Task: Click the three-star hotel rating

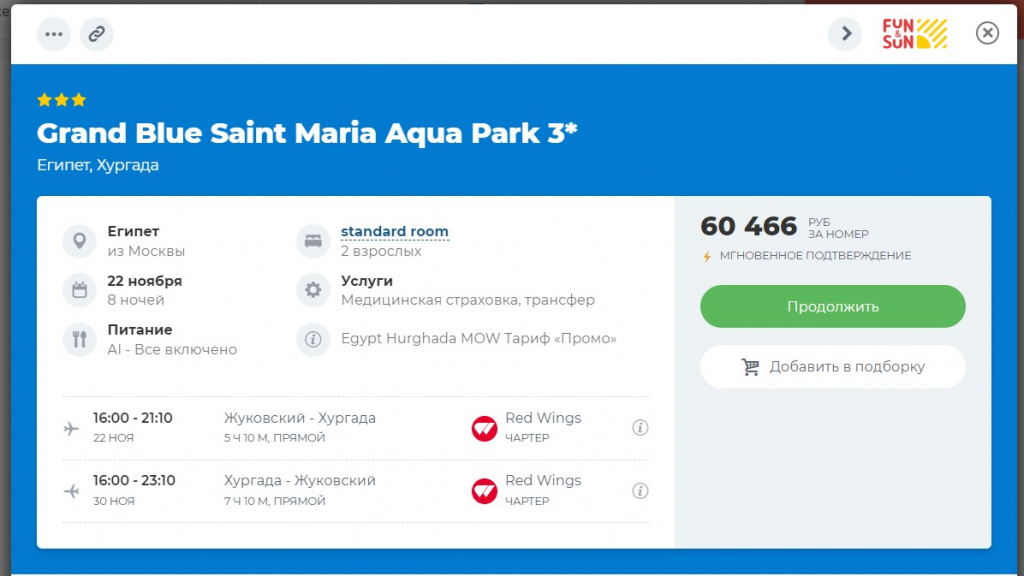Action: (61, 100)
